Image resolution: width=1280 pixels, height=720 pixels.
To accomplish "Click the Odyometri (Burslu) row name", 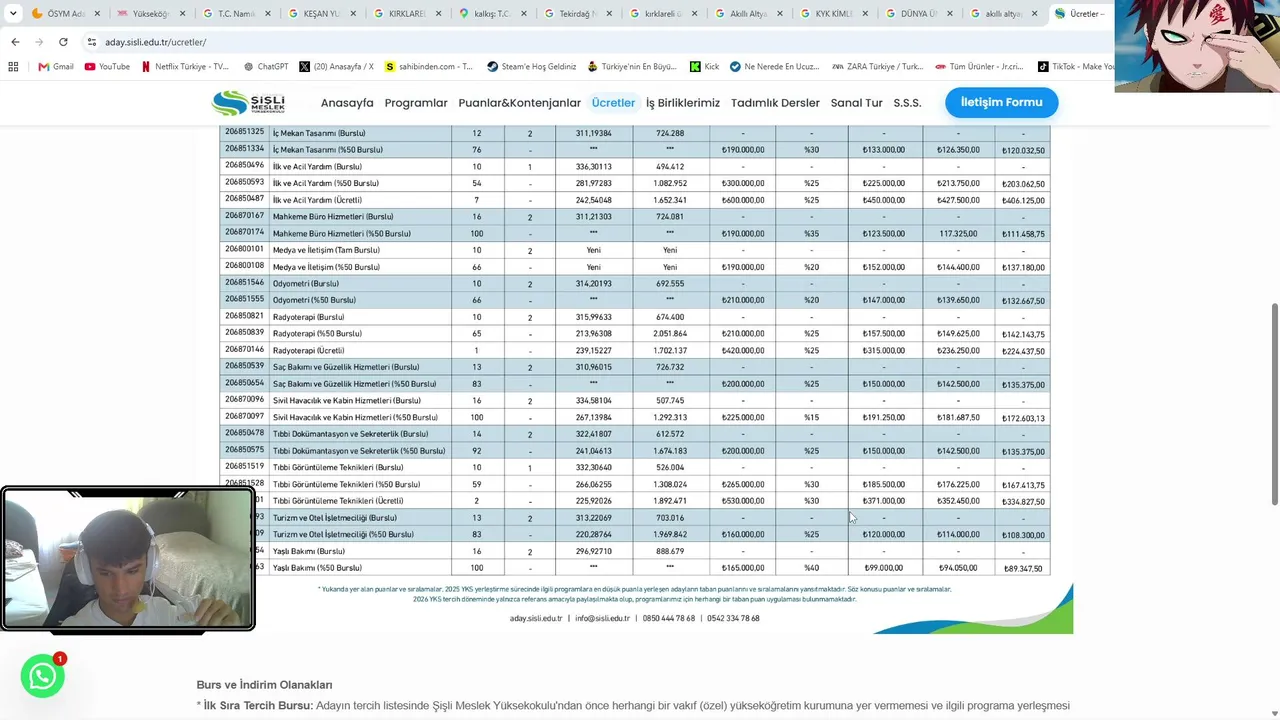I will [x=305, y=284].
